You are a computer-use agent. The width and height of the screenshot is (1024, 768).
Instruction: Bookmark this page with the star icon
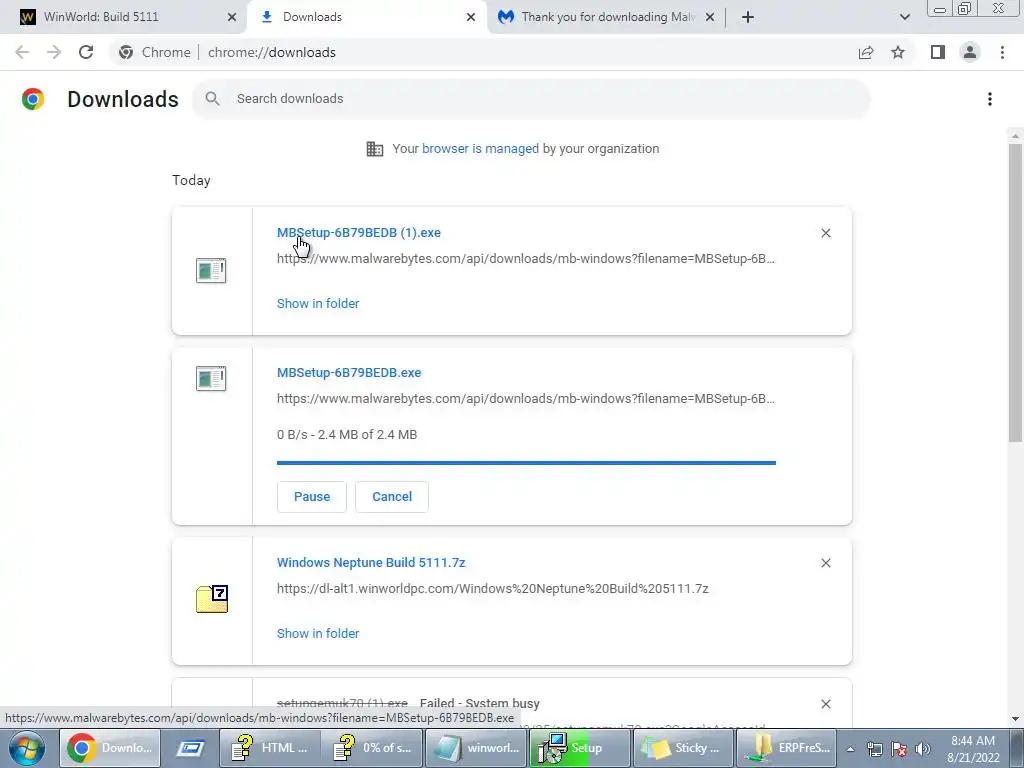point(898,52)
